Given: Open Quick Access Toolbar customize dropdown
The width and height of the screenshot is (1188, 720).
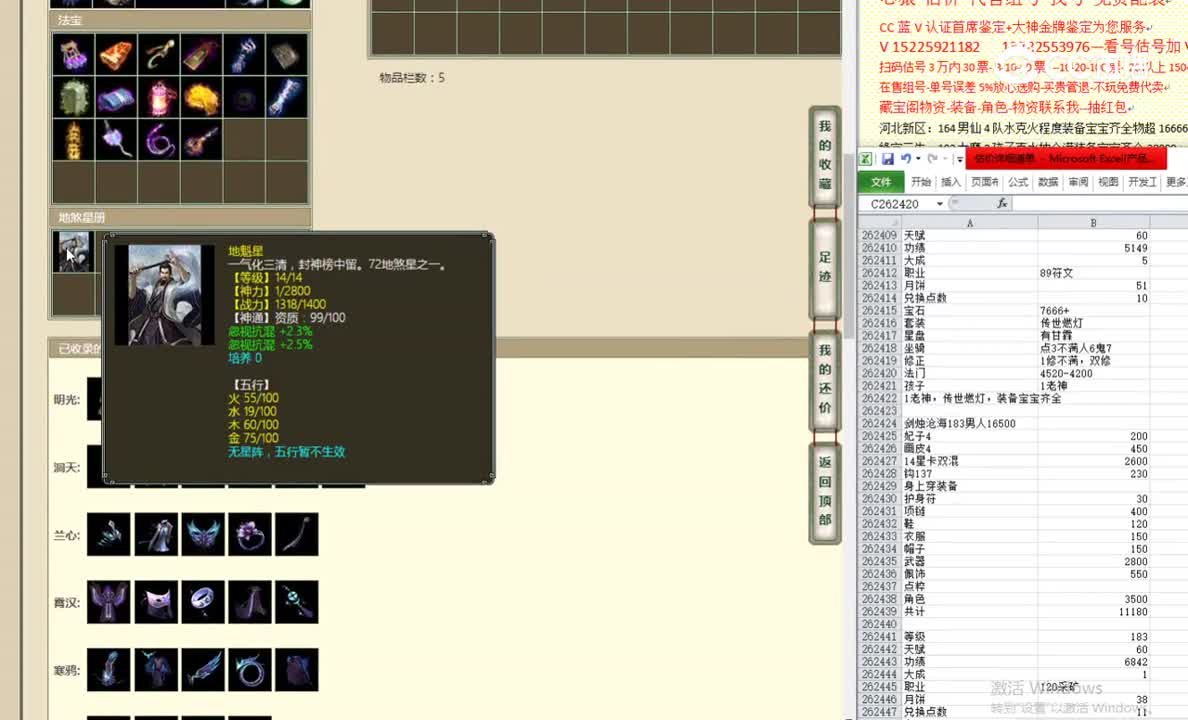Looking at the screenshot, I should click(x=959, y=159).
